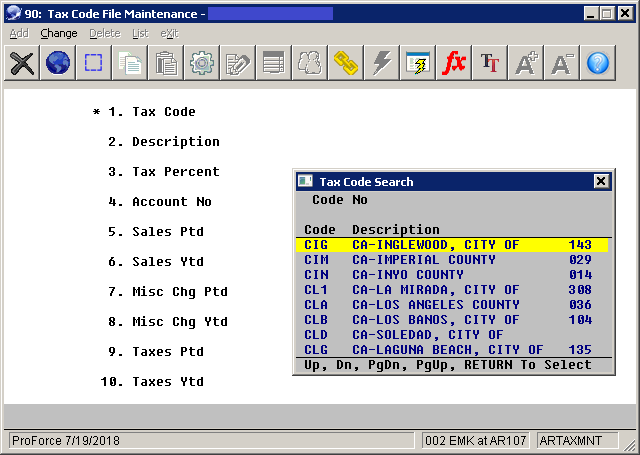Screen dimensions: 640x455
Task: Click the users group toolbar icon
Action: pos(309,63)
